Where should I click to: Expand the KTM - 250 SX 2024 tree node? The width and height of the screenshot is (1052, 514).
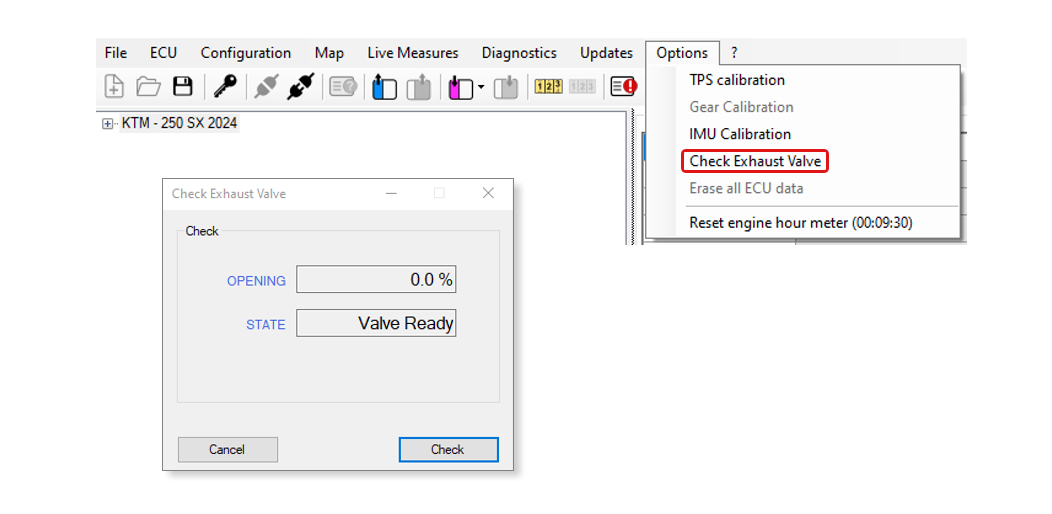coord(108,124)
